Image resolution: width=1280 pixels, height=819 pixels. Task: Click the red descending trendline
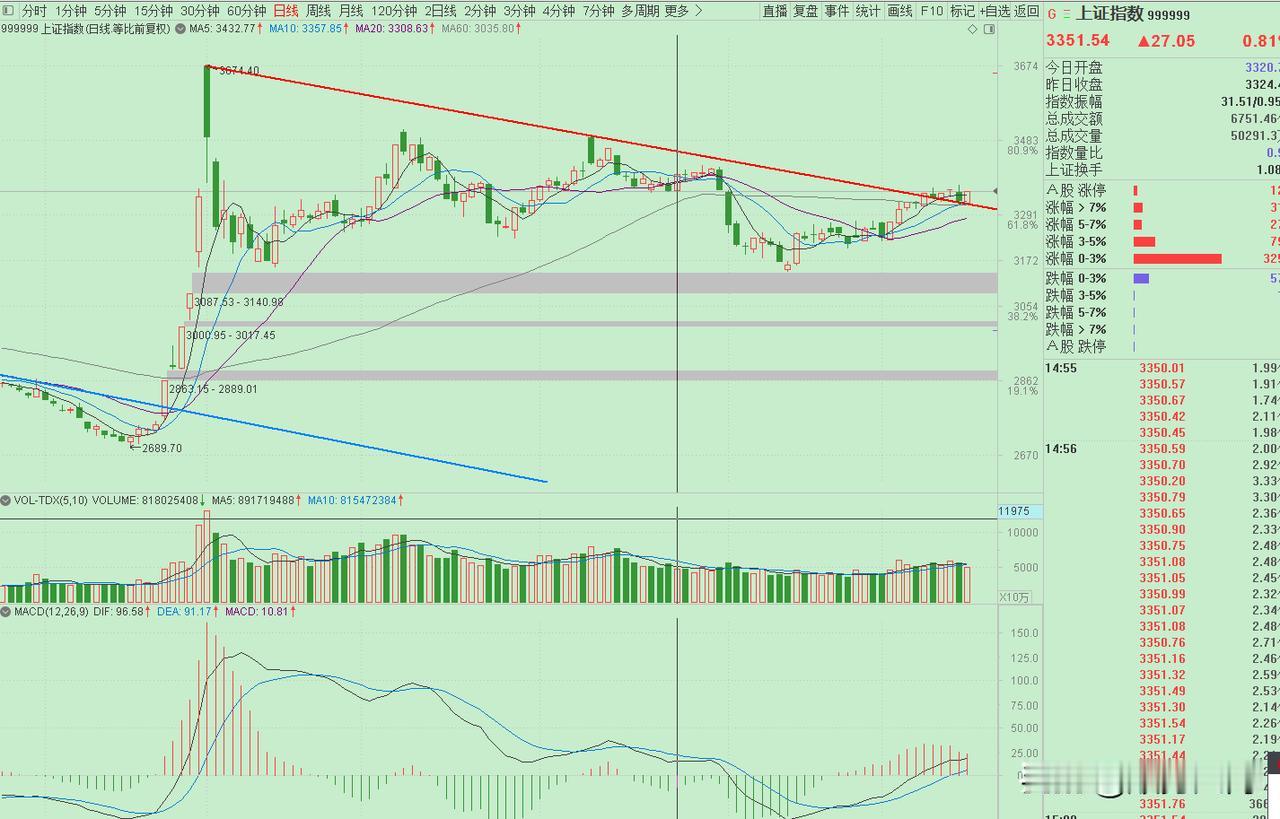[600, 137]
